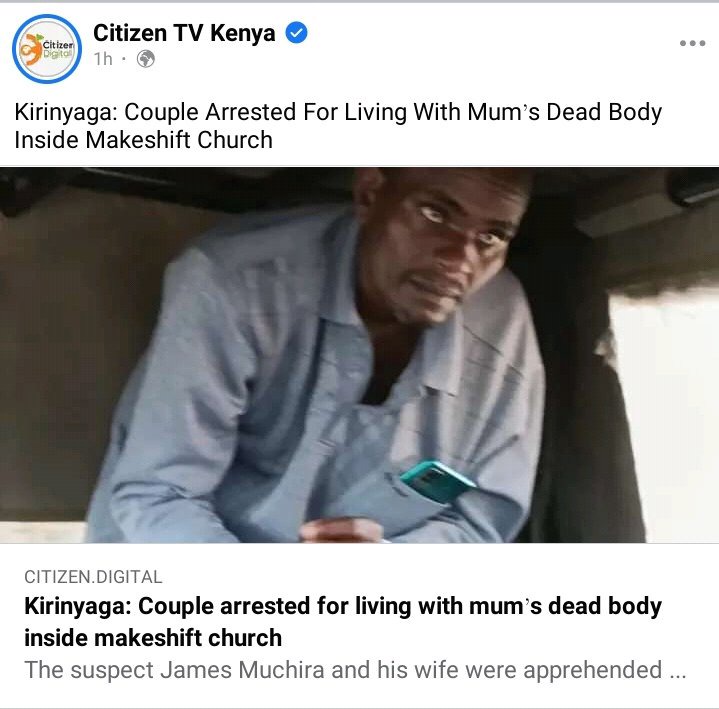Click the James Muchira description snippet
The image size is (719, 709).
(x=355, y=670)
